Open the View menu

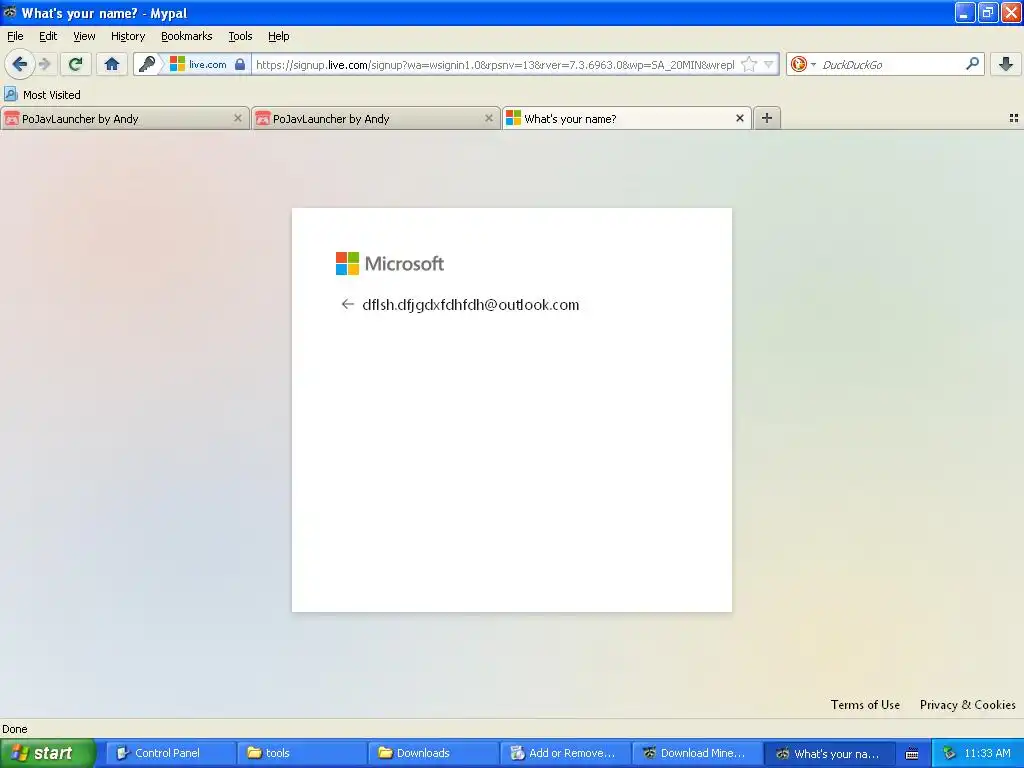click(x=84, y=36)
